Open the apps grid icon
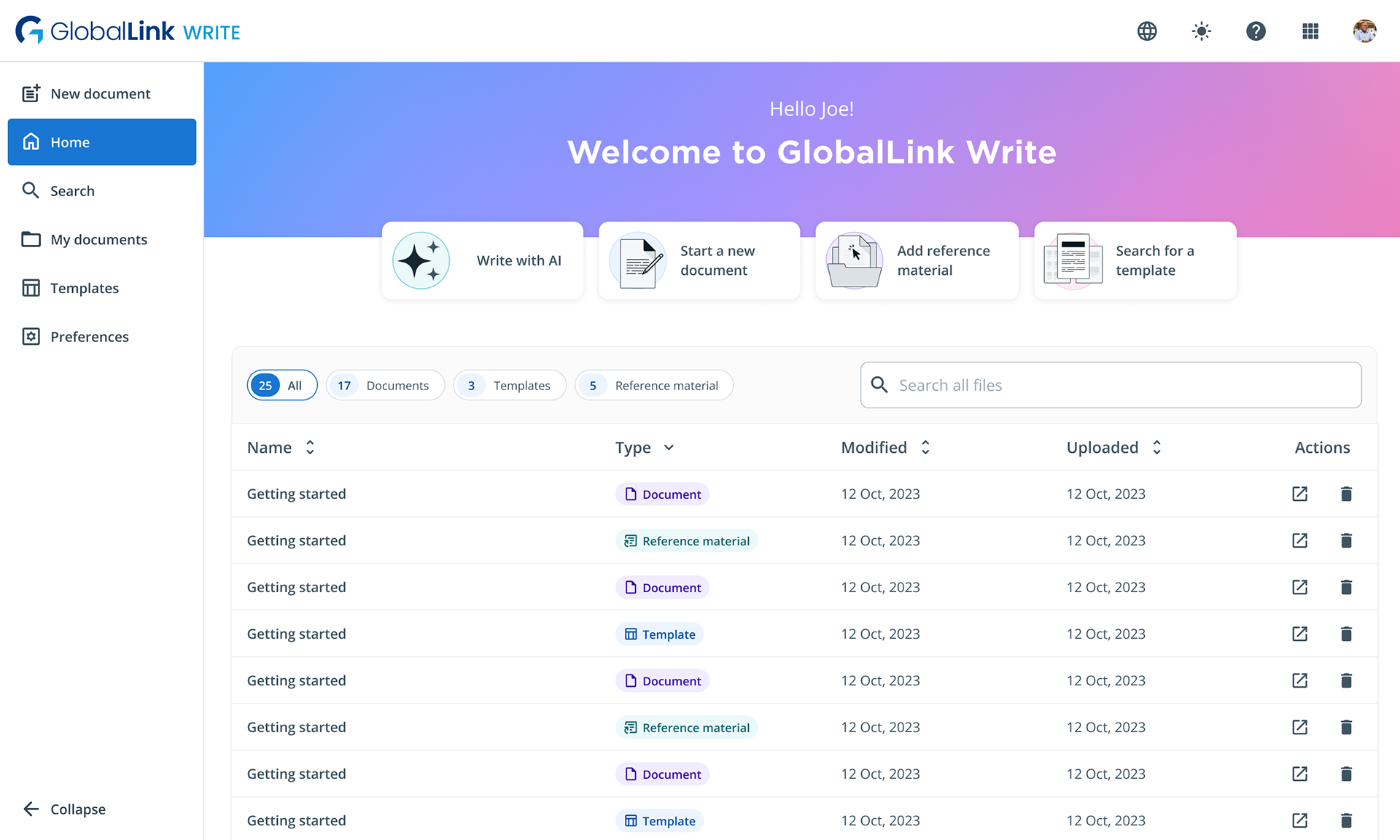The height and width of the screenshot is (840, 1400). (1310, 31)
